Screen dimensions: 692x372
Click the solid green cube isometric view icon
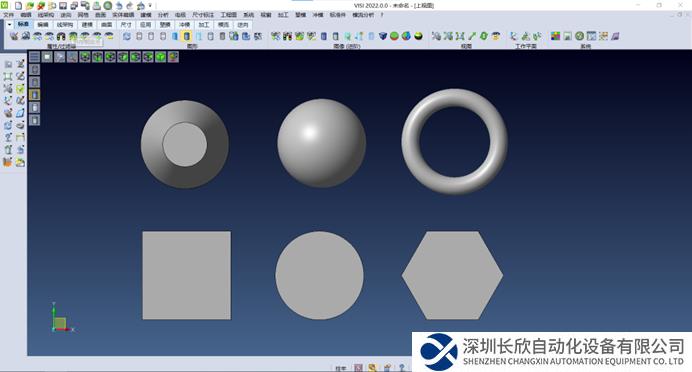click(161, 56)
